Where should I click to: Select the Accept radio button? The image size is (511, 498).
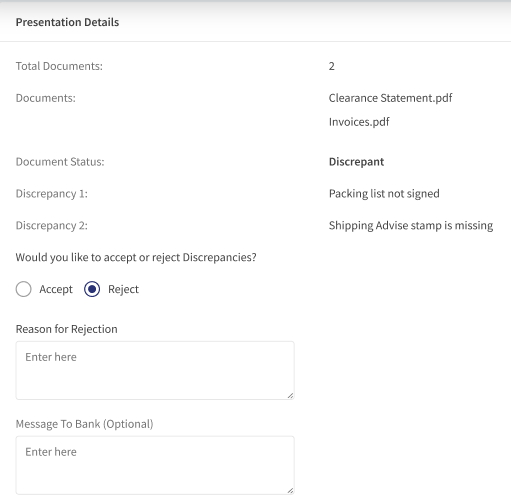[24, 289]
